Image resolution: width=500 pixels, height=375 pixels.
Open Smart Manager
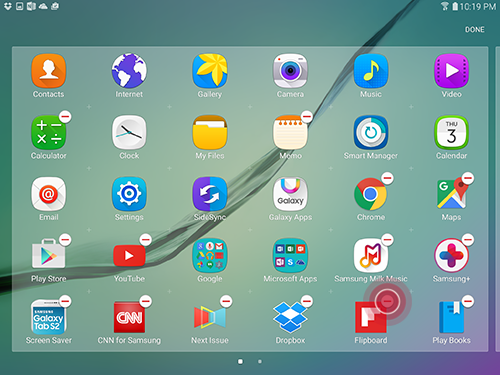click(371, 132)
